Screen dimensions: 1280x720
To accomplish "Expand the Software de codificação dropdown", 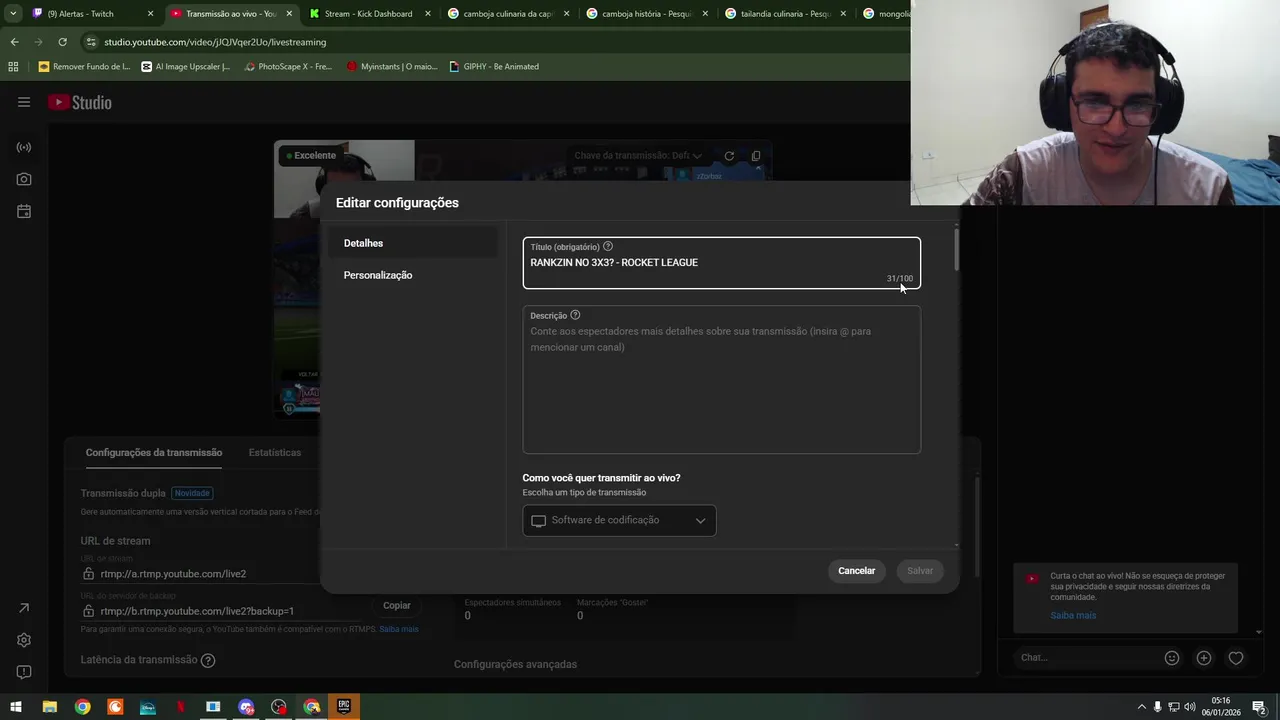I will coord(619,520).
